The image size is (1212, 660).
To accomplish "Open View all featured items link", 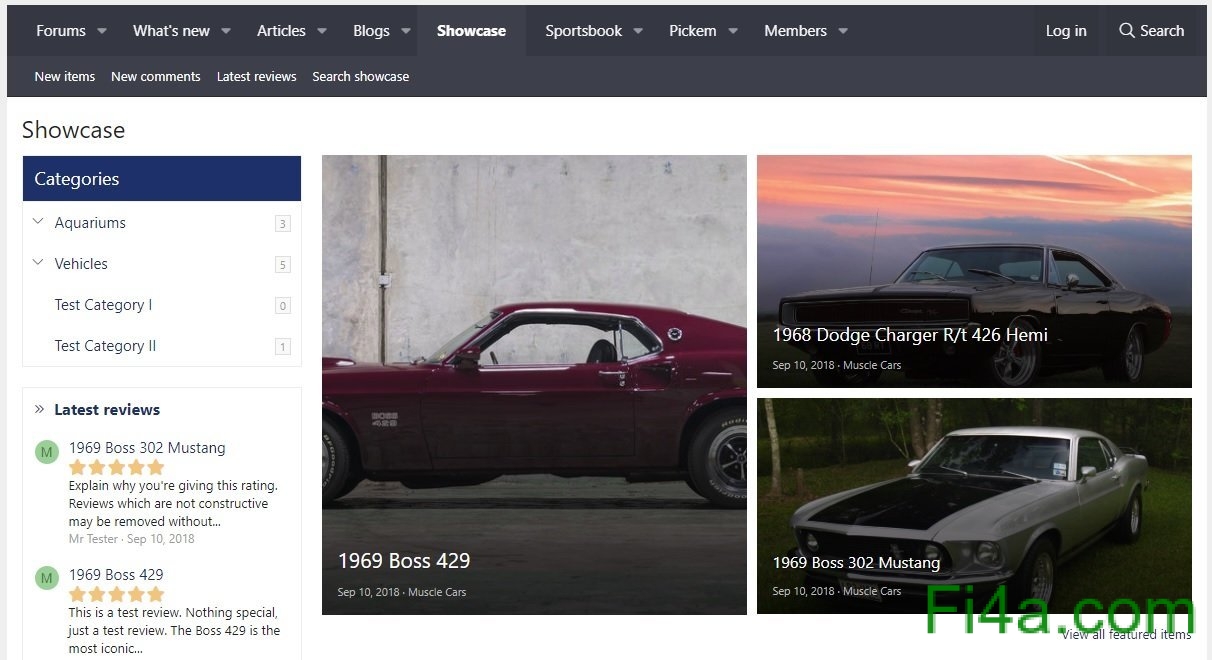I will coord(1126,634).
